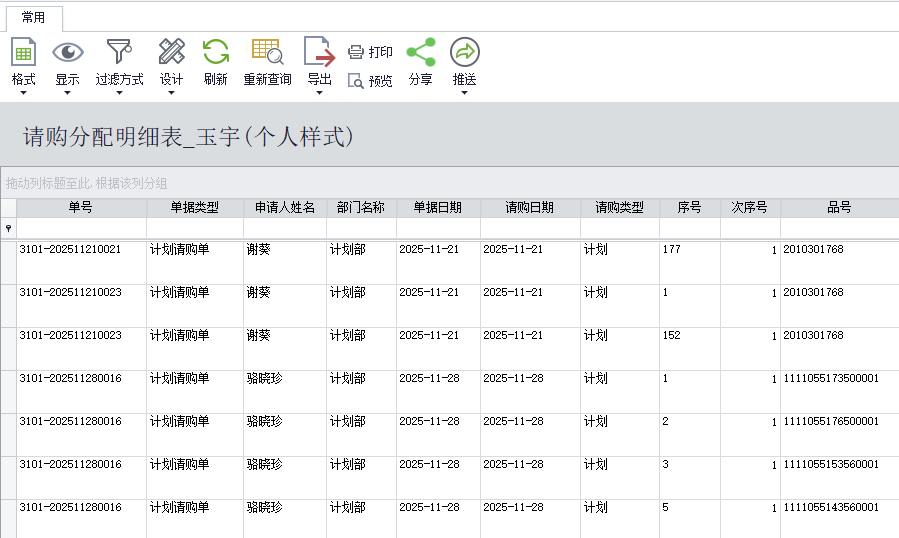Click the 序号 column header
The width and height of the screenshot is (899, 538).
[690, 208]
